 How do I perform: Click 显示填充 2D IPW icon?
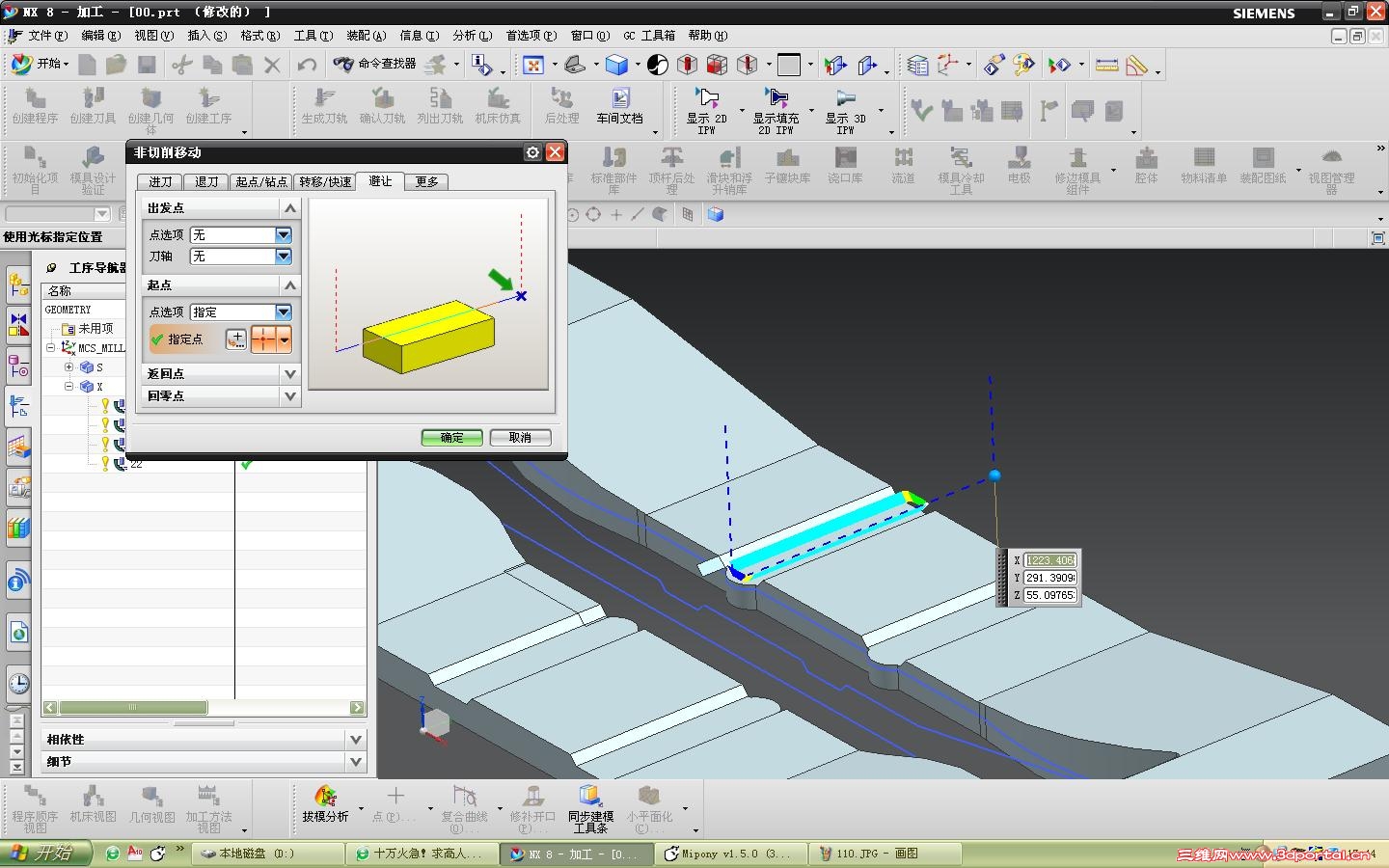click(776, 110)
